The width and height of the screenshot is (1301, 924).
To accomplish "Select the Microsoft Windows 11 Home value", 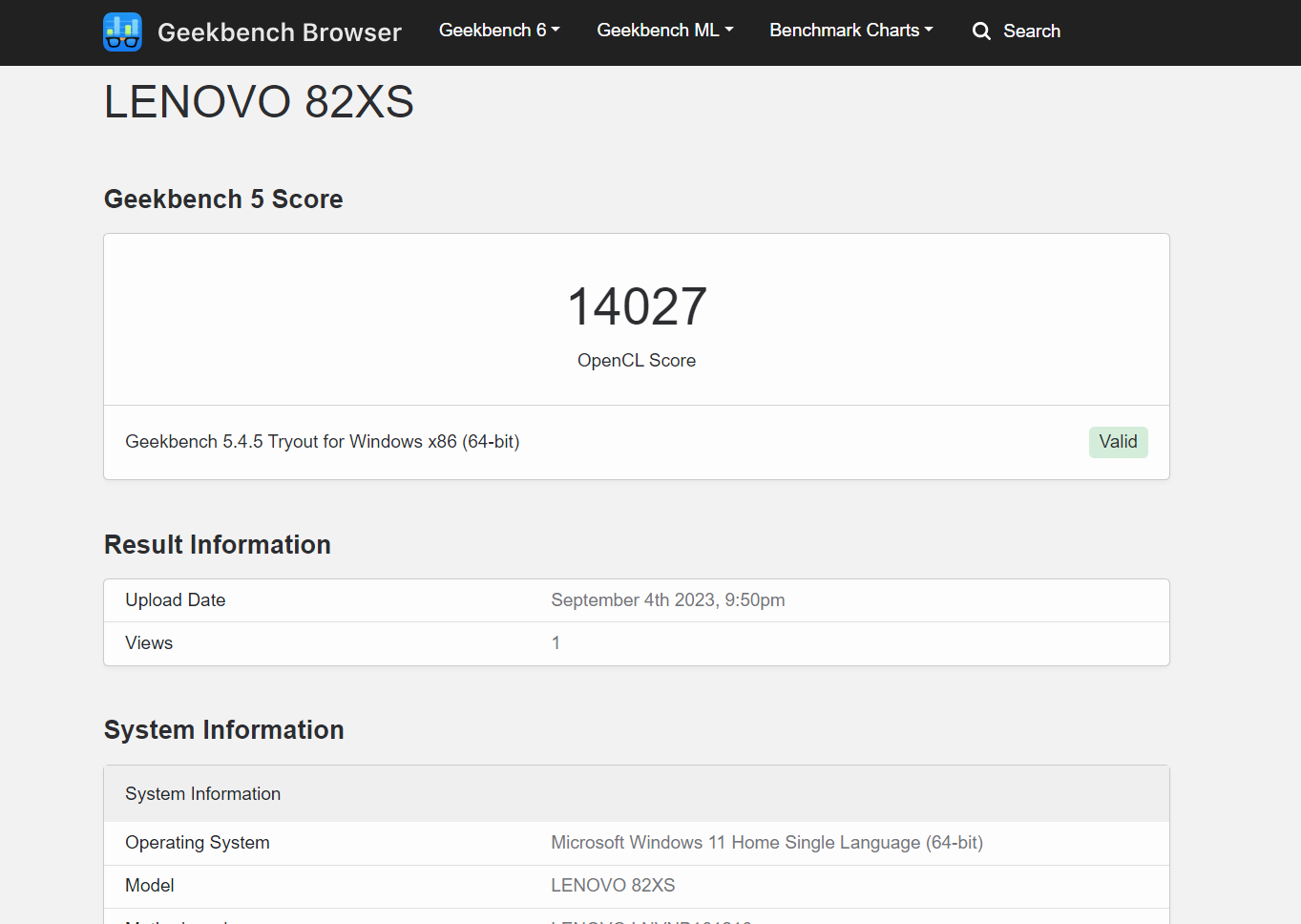I will [x=766, y=843].
